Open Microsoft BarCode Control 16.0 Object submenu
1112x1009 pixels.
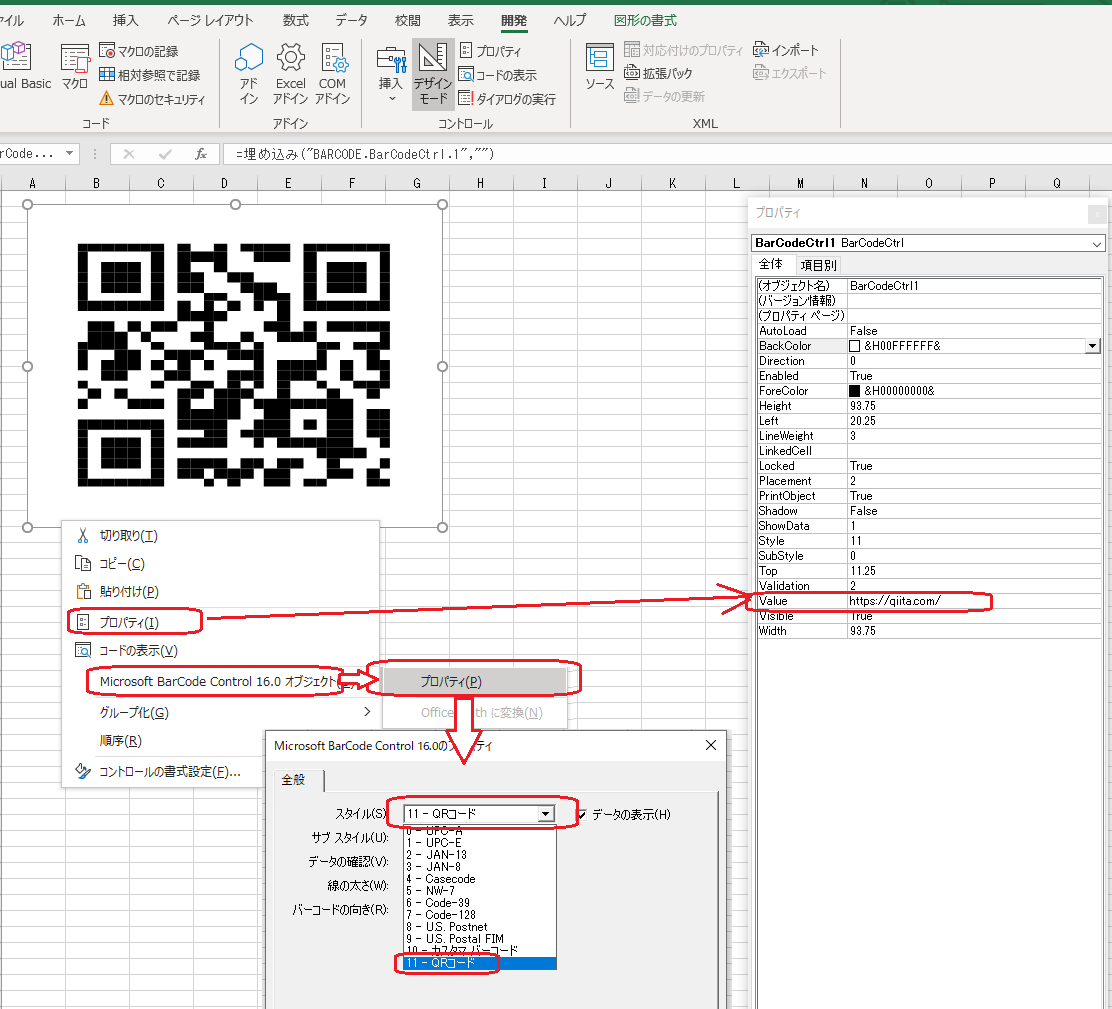point(220,681)
